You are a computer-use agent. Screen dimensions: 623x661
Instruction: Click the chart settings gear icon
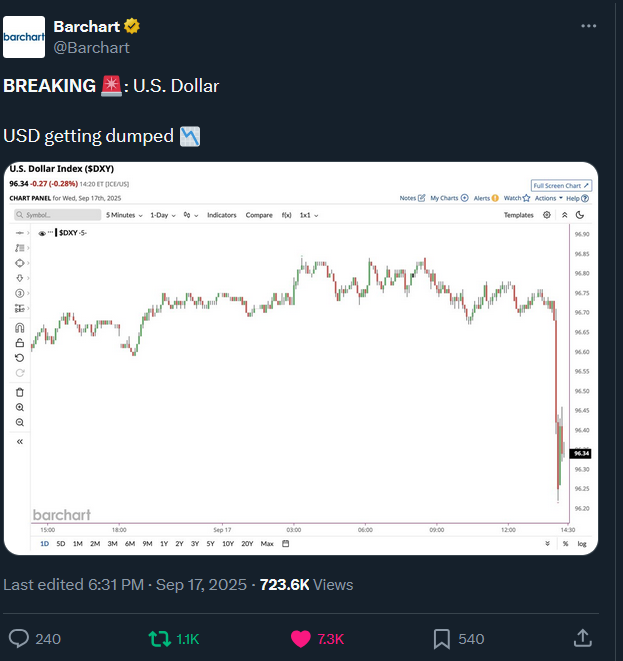(548, 215)
